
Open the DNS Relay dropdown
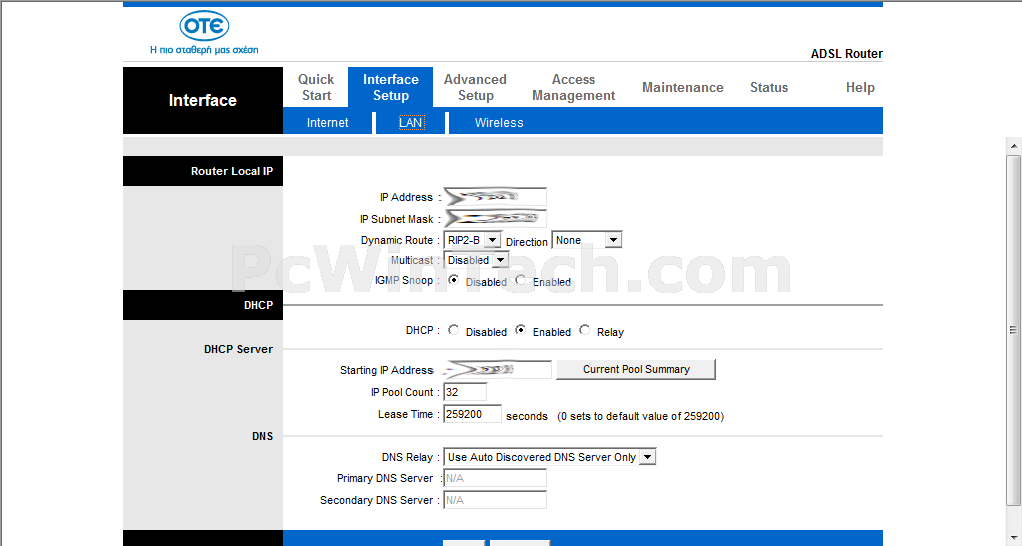549,457
